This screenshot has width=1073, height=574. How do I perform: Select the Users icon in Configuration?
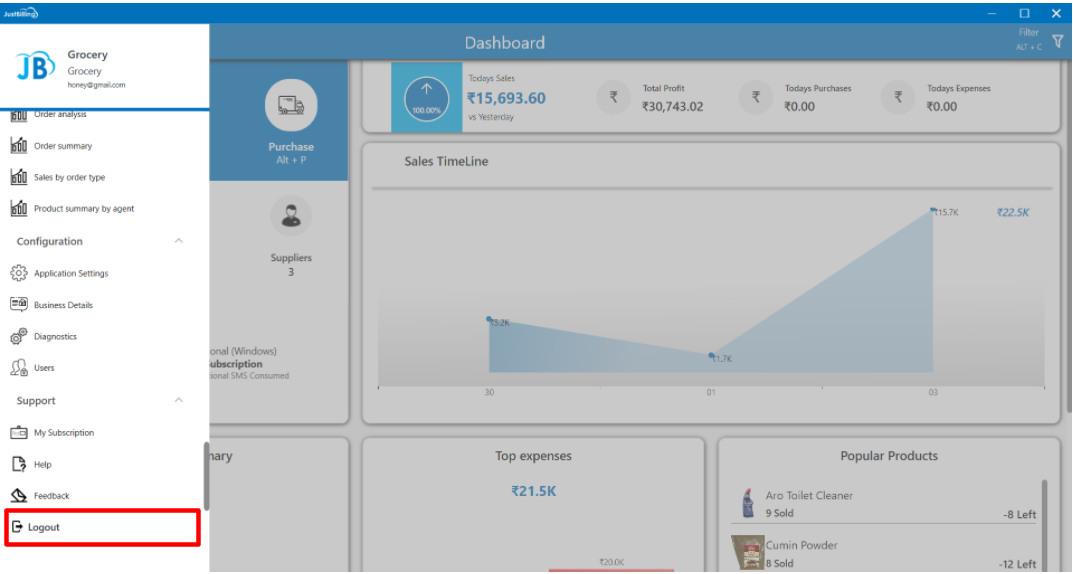tap(18, 368)
